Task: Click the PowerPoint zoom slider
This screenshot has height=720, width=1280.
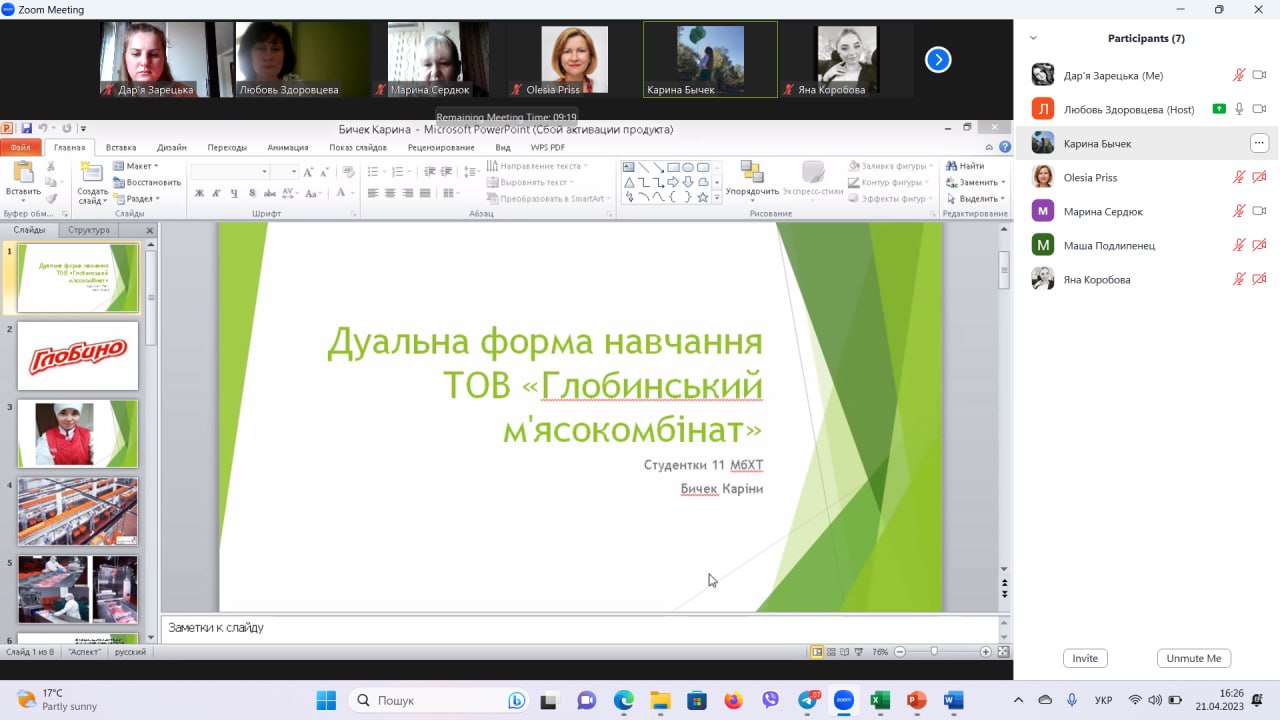Action: (934, 651)
